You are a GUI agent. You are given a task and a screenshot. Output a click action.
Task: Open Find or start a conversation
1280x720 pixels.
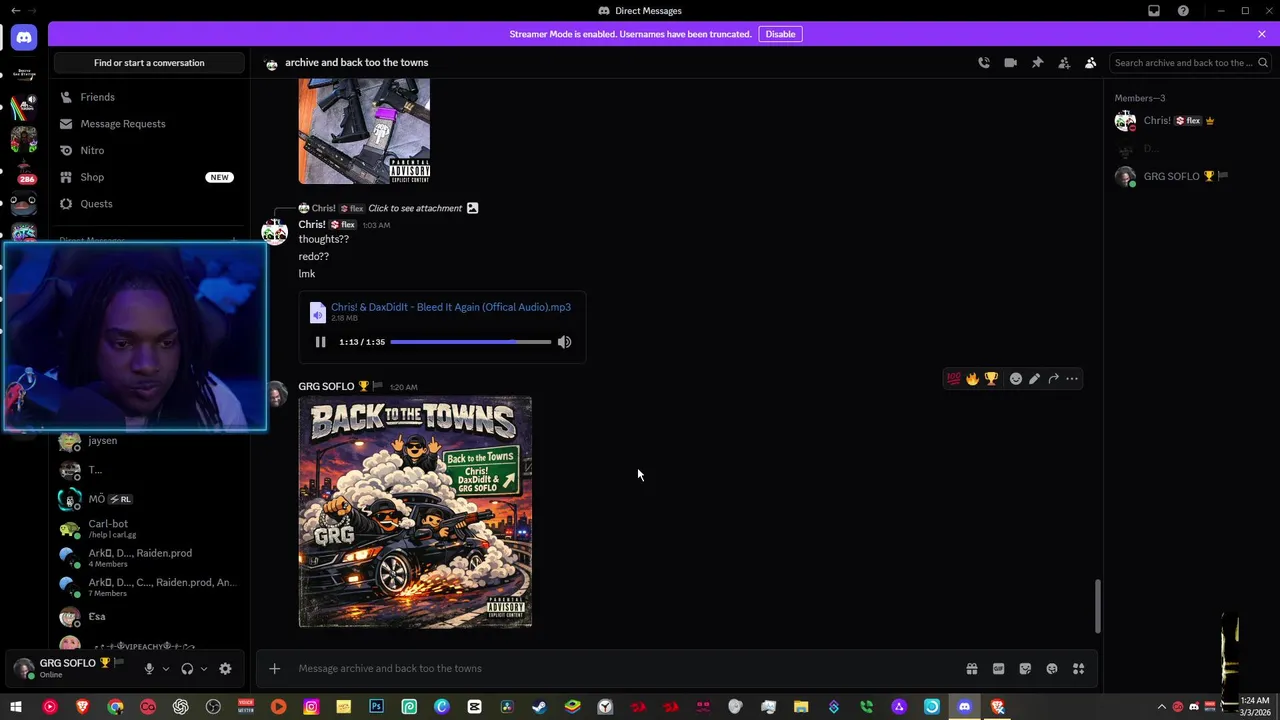pyautogui.click(x=149, y=63)
